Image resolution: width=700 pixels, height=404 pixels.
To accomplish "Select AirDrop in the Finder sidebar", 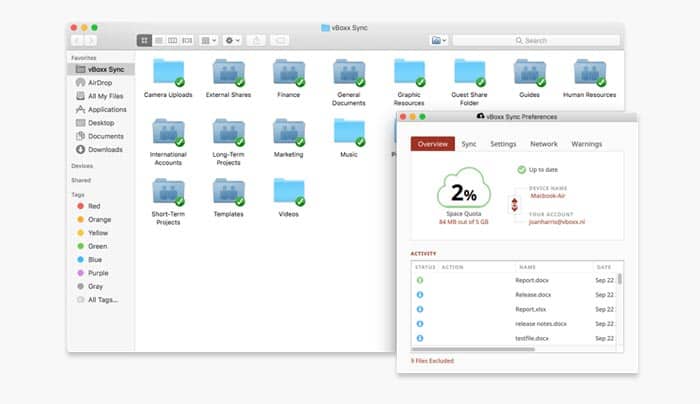I will [x=100, y=82].
